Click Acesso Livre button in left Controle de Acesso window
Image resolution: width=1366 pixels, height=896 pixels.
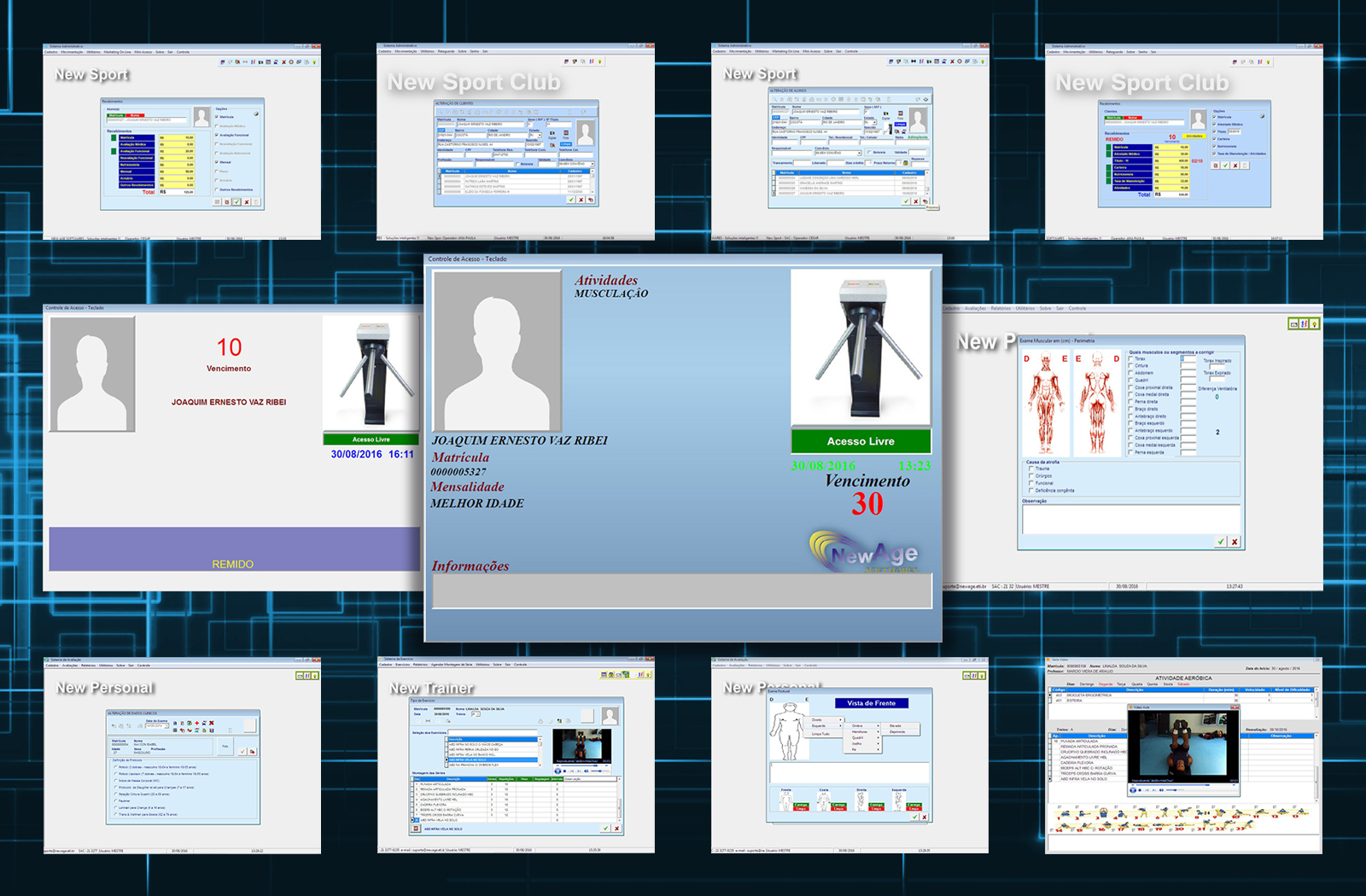pos(371,439)
